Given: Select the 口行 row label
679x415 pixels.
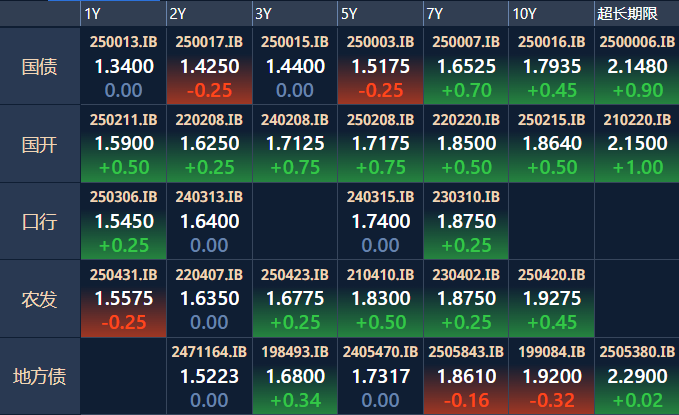Looking at the screenshot, I should pyautogui.click(x=40, y=221).
